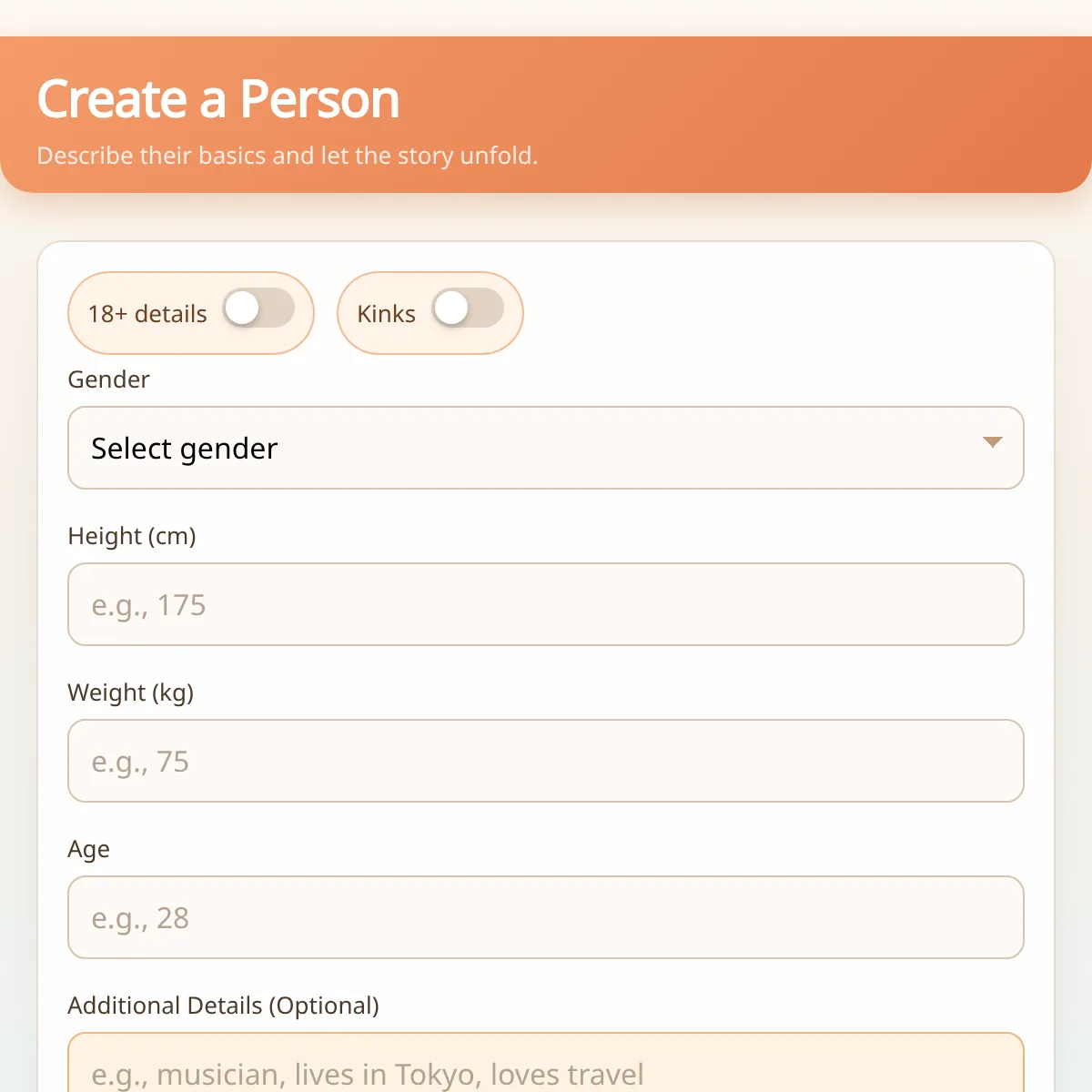Turn on the Kinks toggle switch
The image size is (1092, 1092).
tap(468, 308)
